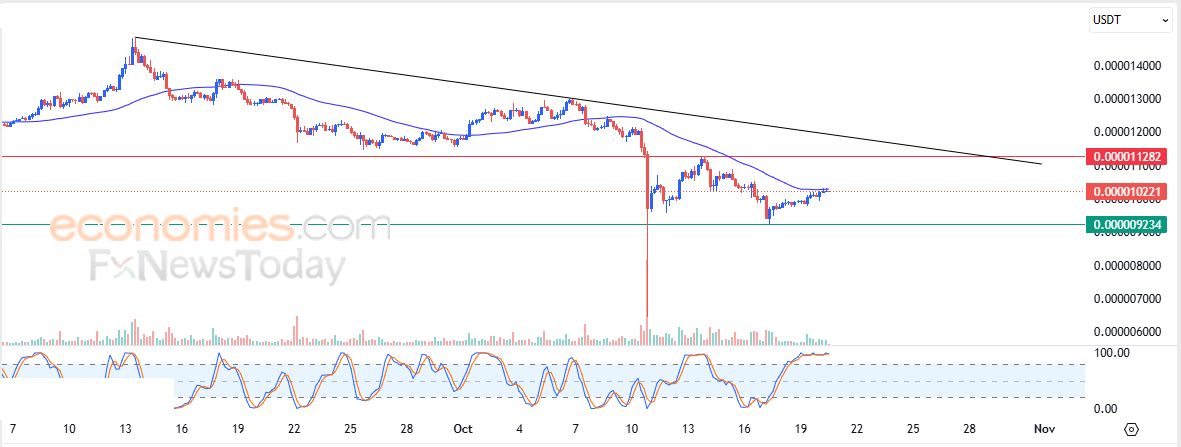Click the dropdown chevron beside USDT
This screenshot has width=1181, height=447.
(x=1164, y=19)
